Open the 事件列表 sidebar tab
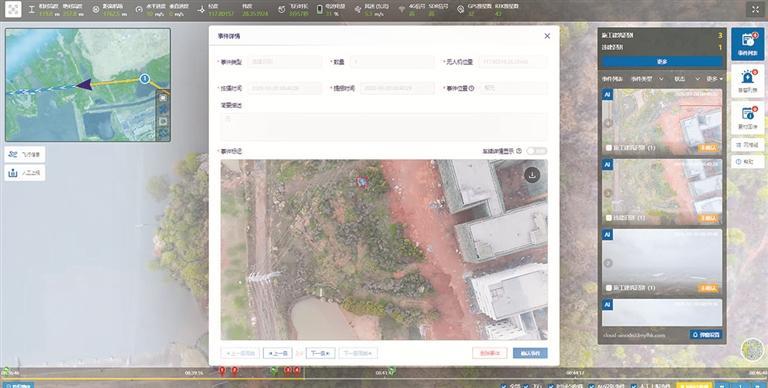This screenshot has height=388, width=768. [x=747, y=44]
